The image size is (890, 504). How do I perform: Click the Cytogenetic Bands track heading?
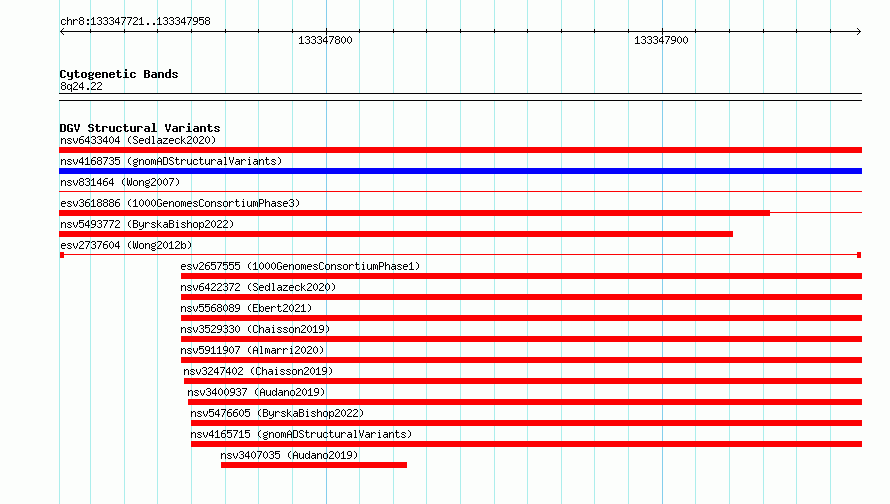tap(119, 74)
